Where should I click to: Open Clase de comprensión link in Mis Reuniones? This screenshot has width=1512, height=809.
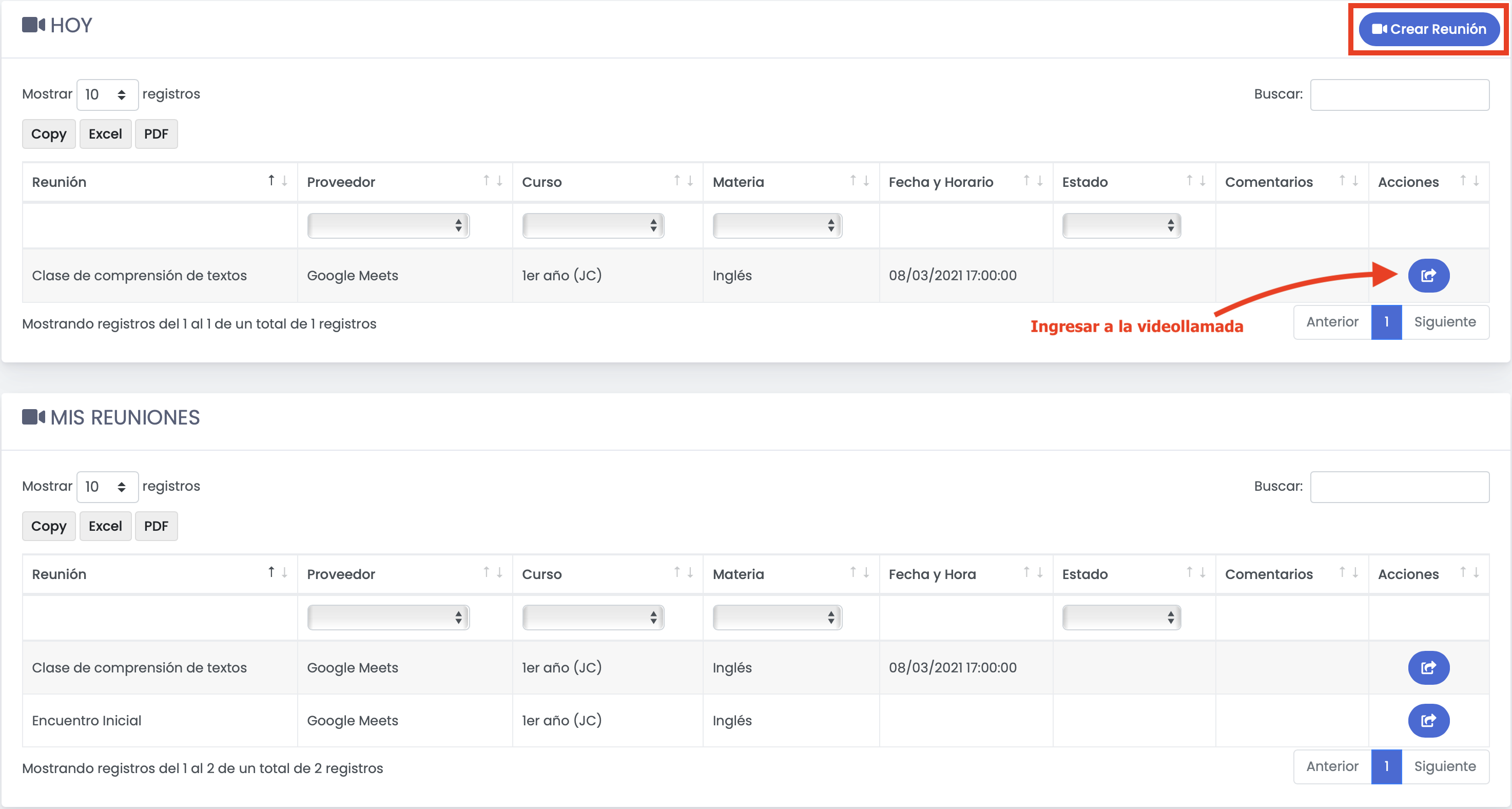pyautogui.click(x=1428, y=667)
